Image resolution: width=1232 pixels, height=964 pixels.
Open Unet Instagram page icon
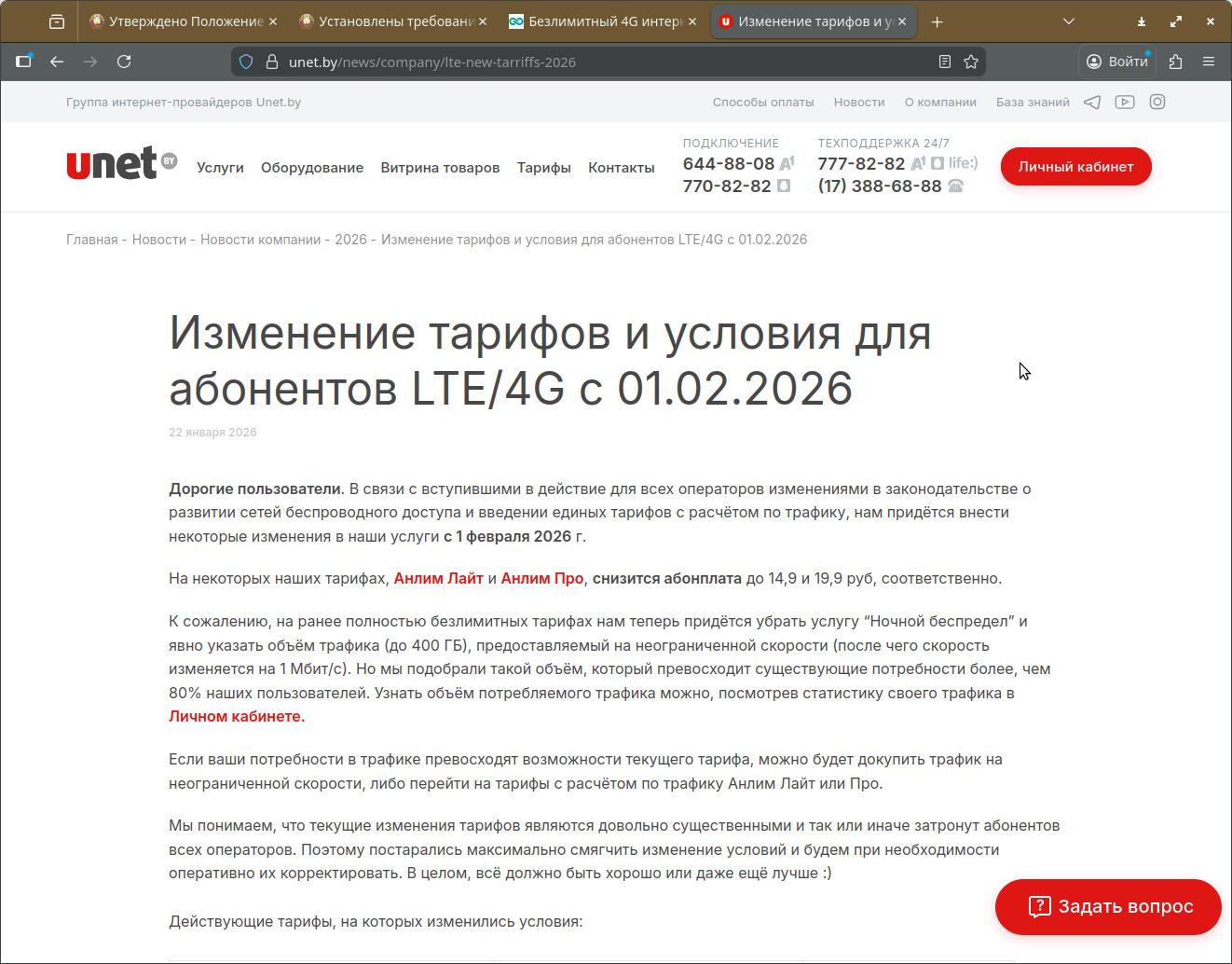coord(1157,102)
